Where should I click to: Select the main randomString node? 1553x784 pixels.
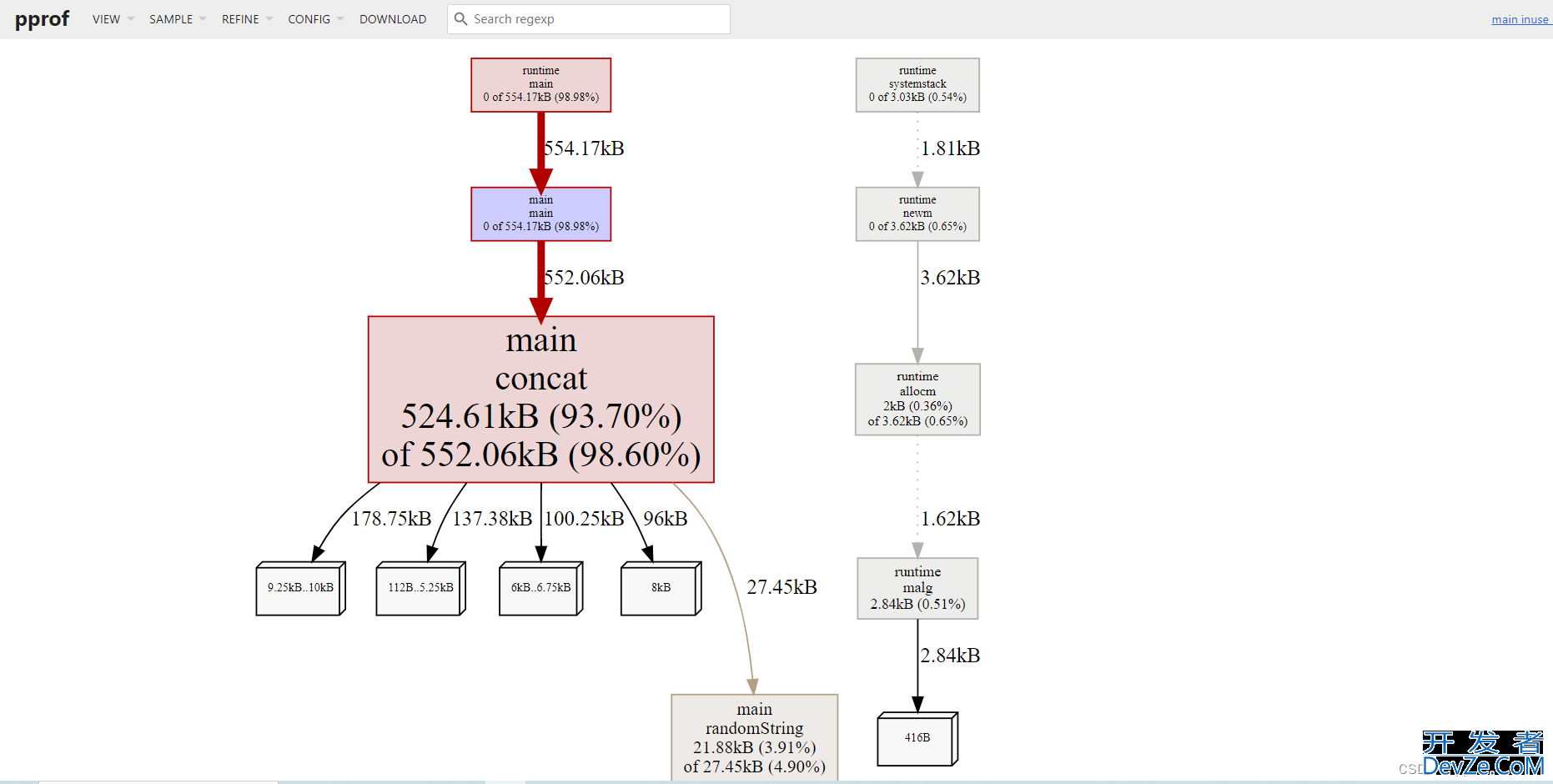[x=755, y=738]
